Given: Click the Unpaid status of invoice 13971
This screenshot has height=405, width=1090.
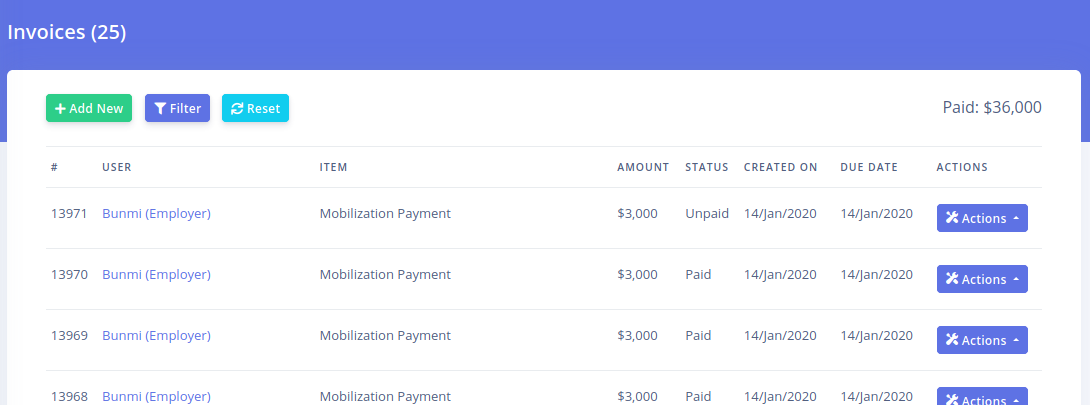Looking at the screenshot, I should pyautogui.click(x=706, y=213).
